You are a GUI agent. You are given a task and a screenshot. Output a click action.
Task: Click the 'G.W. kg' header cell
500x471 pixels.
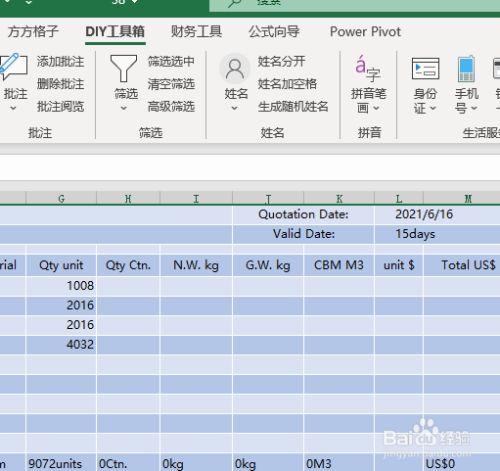[268, 265]
